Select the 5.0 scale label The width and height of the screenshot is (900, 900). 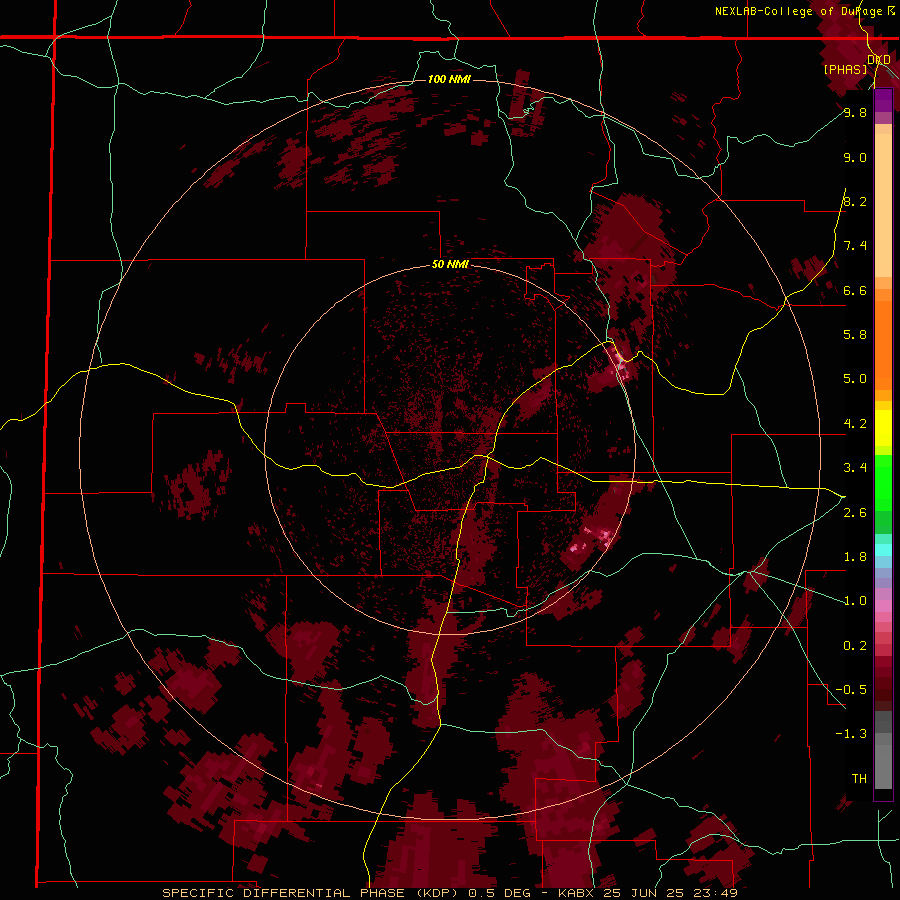click(855, 379)
